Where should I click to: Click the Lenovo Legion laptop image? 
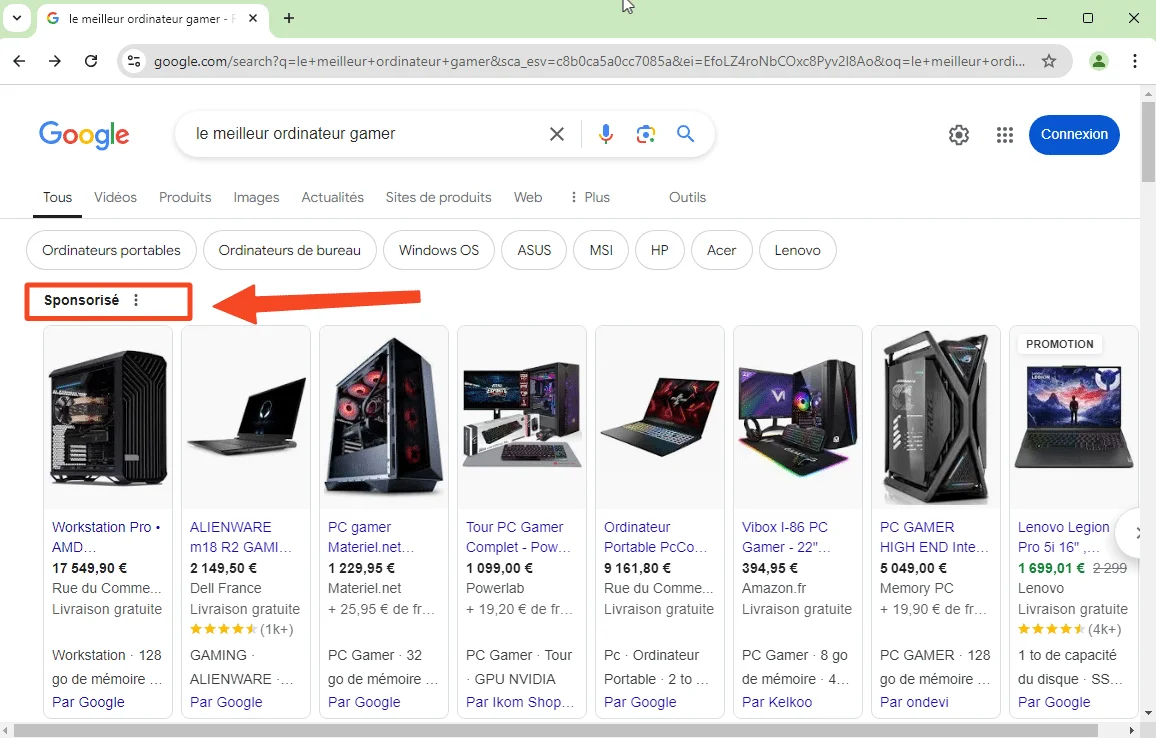pyautogui.click(x=1074, y=417)
